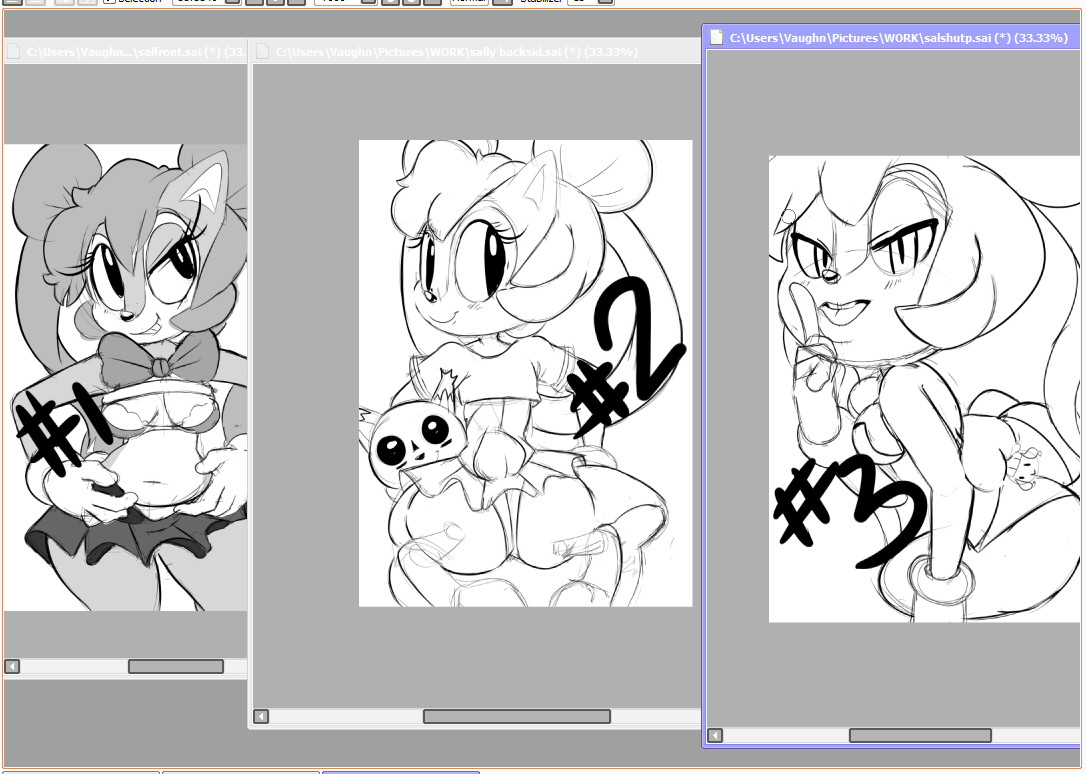Screen dimensions: 1086x774
Task: Click the #3 sketch canvas in salshutp.sai
Action: (x=924, y=389)
